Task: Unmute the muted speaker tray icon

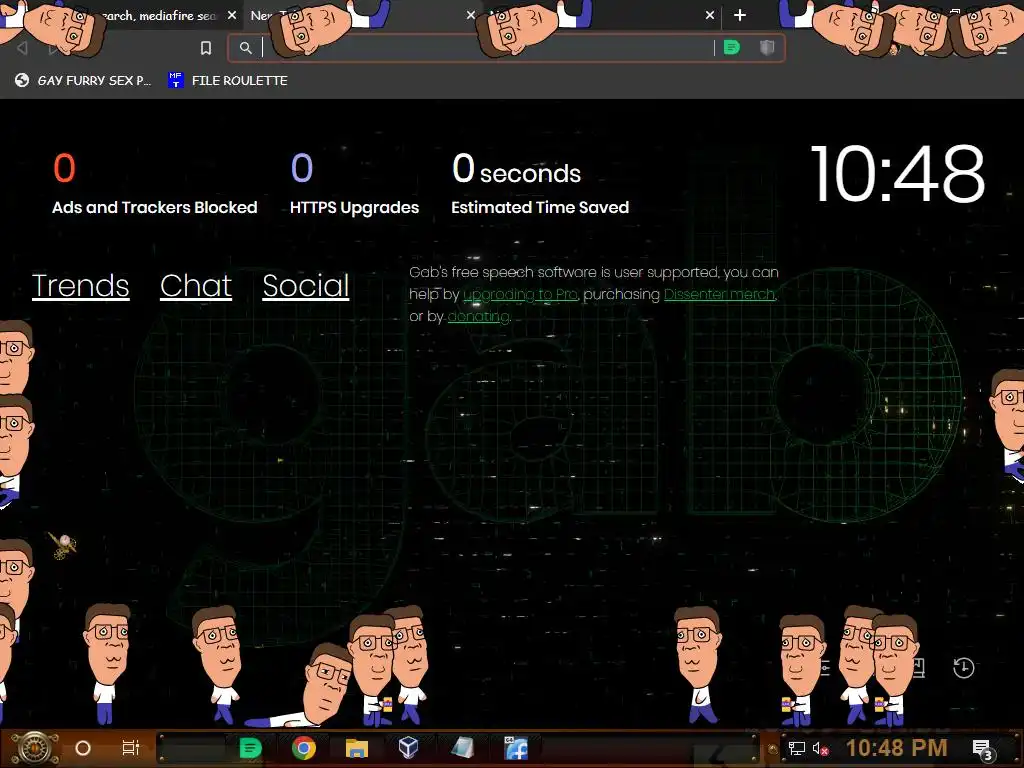Action: point(820,748)
